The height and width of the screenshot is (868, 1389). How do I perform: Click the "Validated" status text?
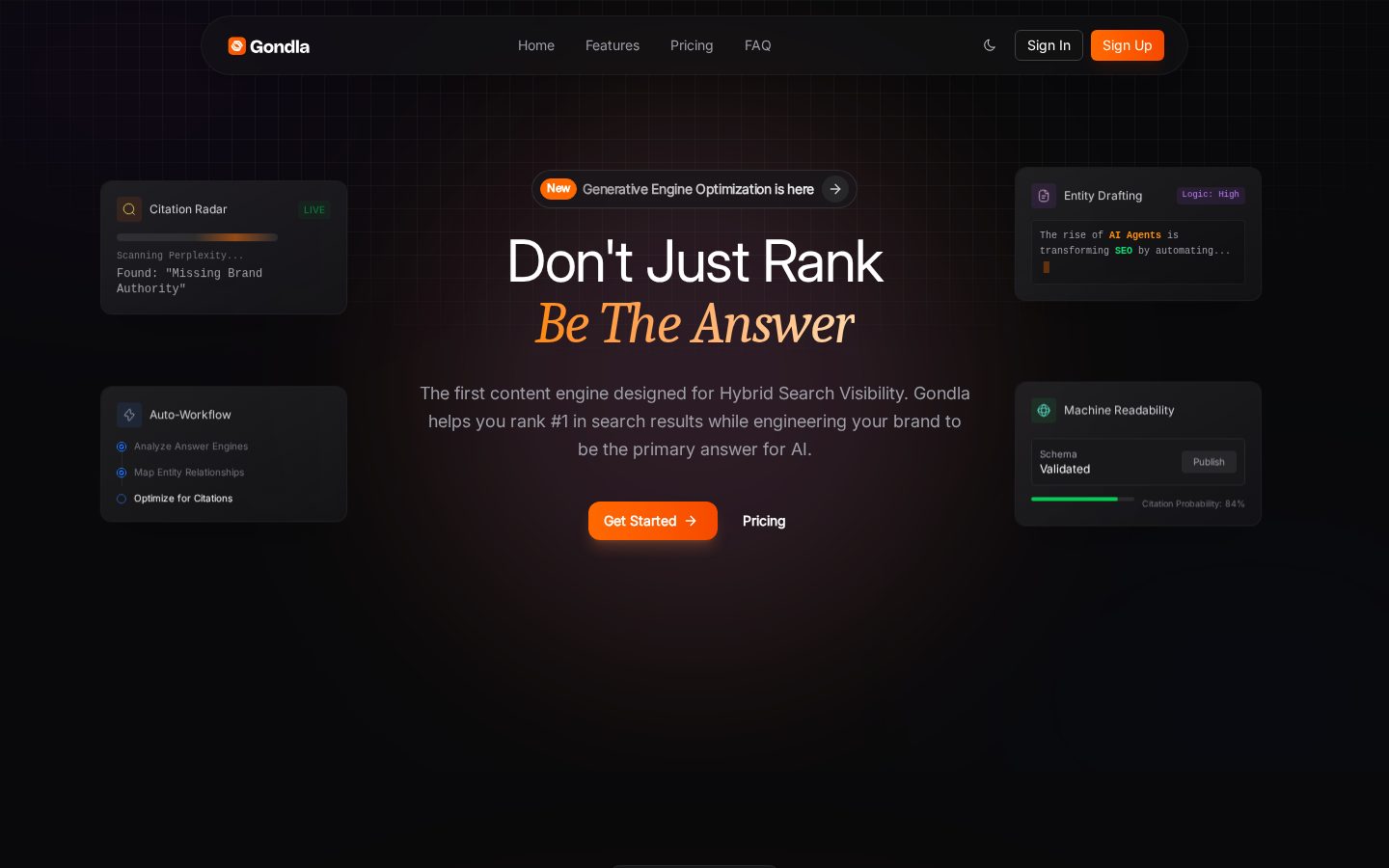pos(1065,470)
